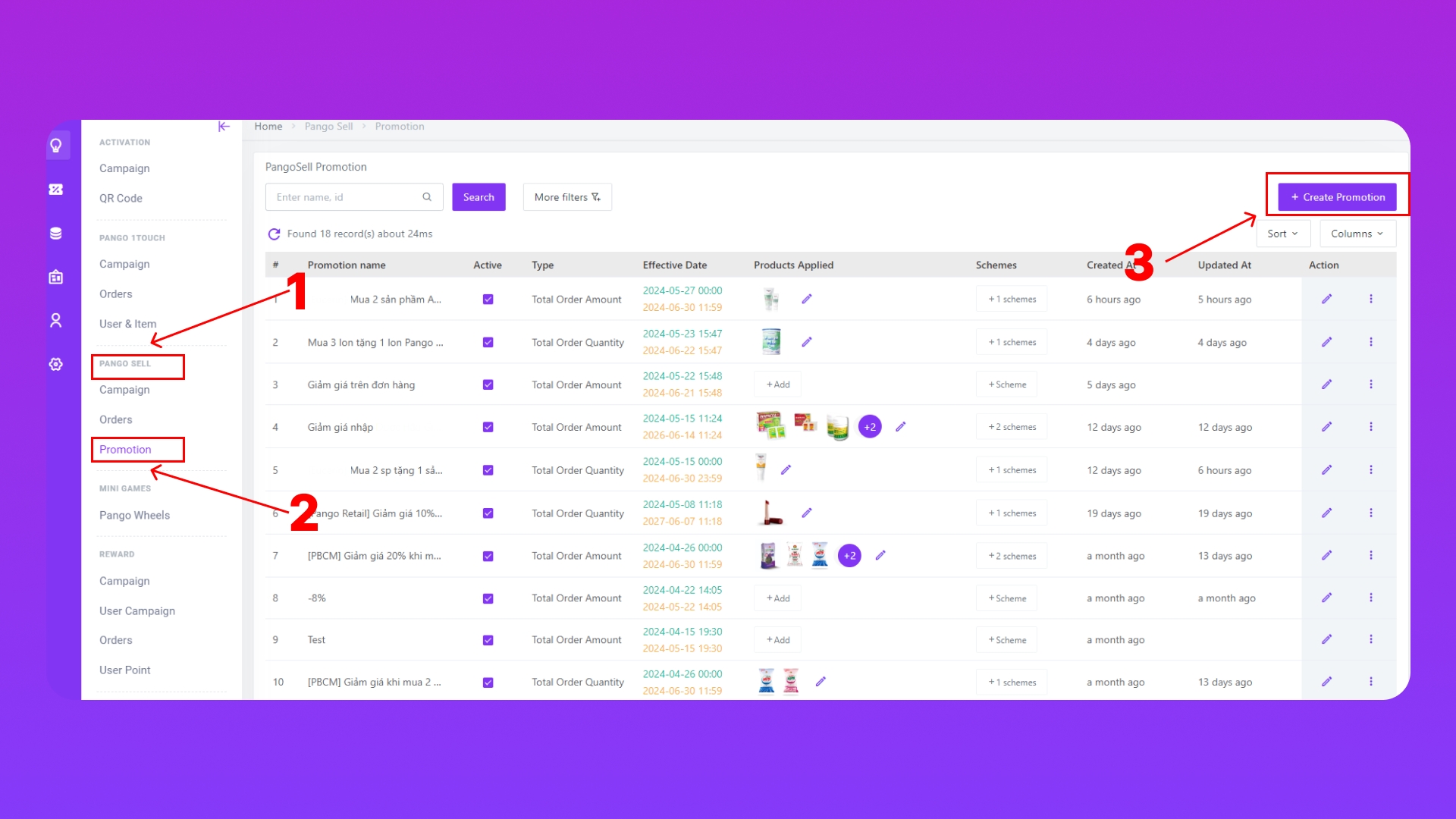Toggle Active checkbox for Giảm giá nhập
This screenshot has width=1456, height=819.
point(488,428)
